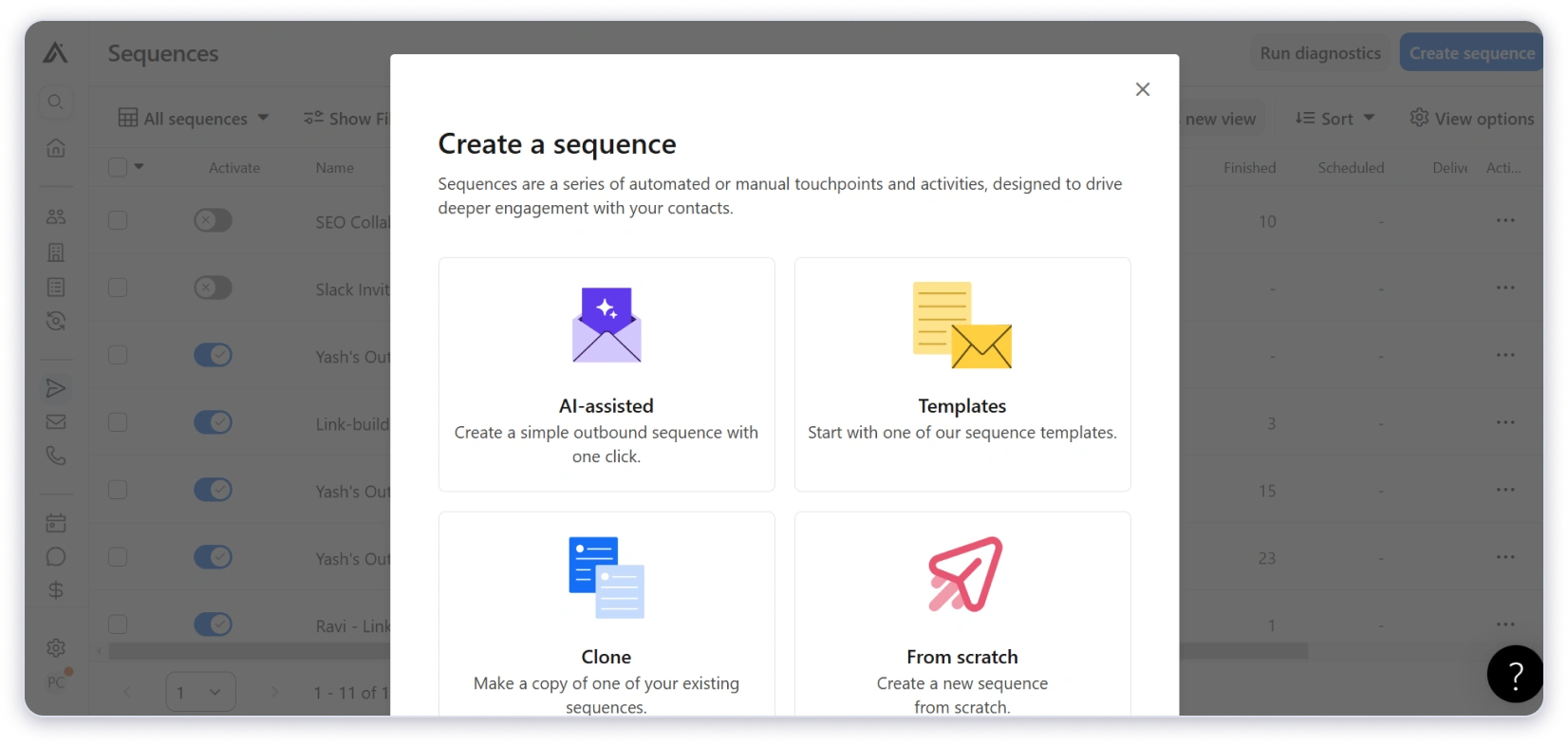This screenshot has height=745, width=1568.
Task: Click the Activate column header
Action: pos(234,168)
